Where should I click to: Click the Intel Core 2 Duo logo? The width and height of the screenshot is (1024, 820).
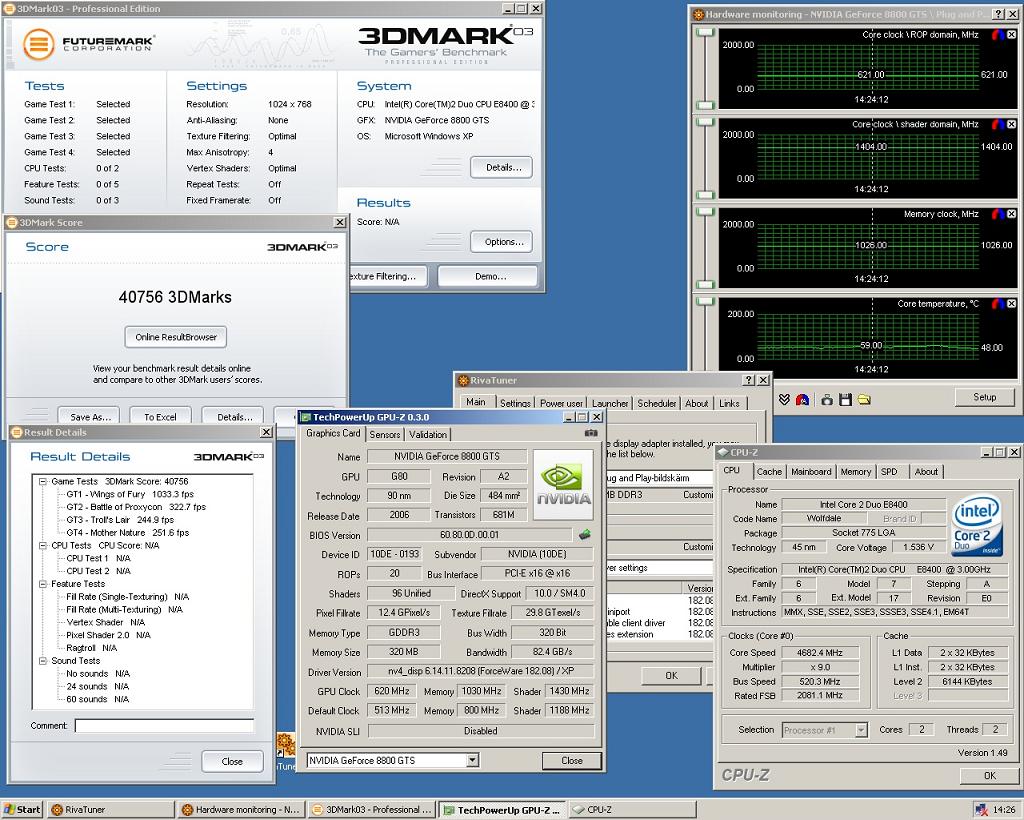click(976, 526)
